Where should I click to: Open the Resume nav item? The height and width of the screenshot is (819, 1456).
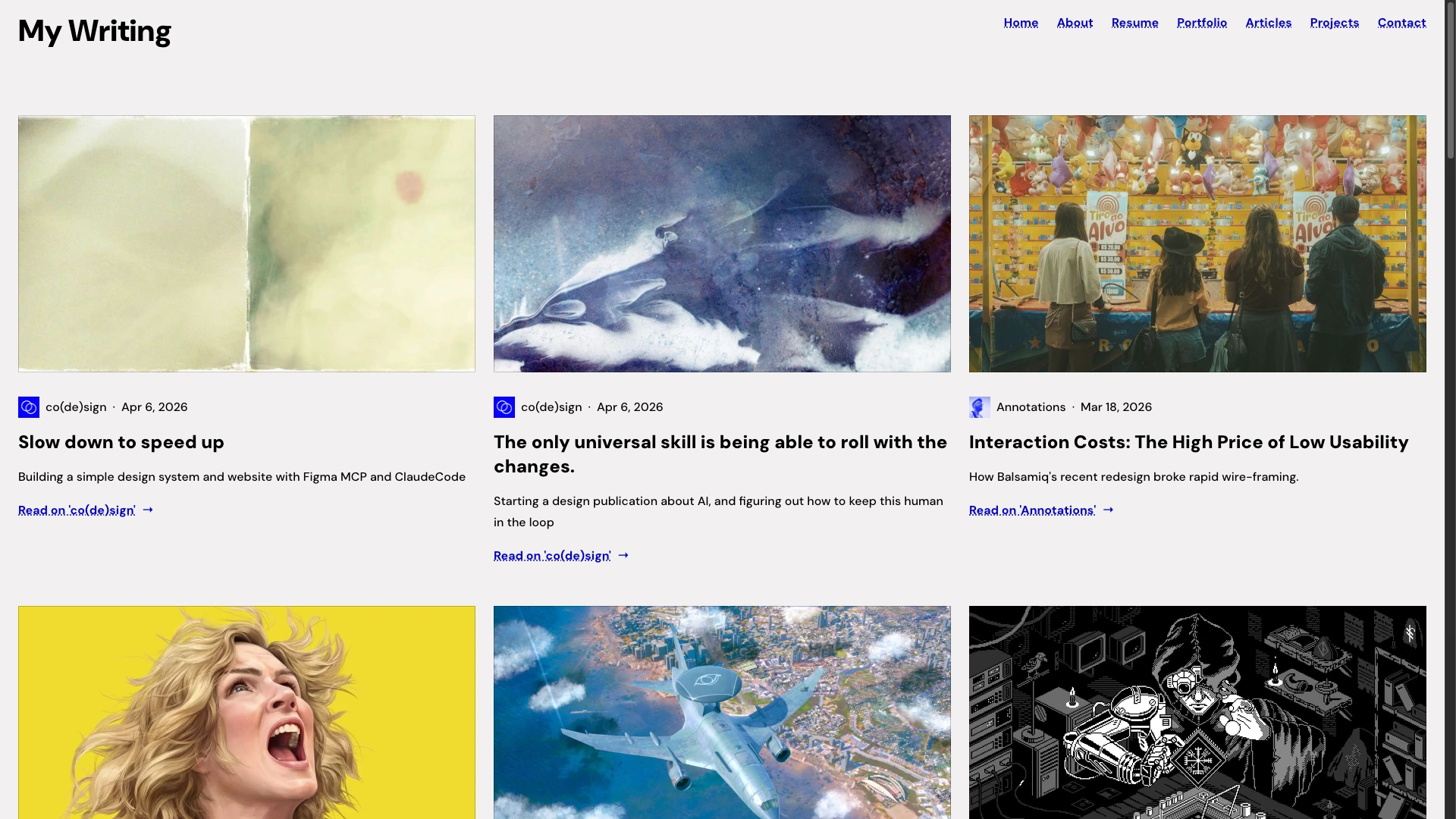point(1134,23)
